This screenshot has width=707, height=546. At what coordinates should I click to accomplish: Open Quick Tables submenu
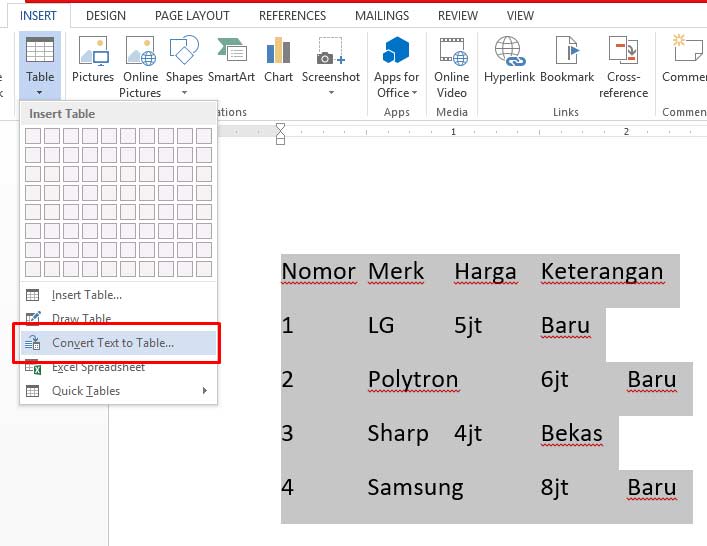coord(119,391)
